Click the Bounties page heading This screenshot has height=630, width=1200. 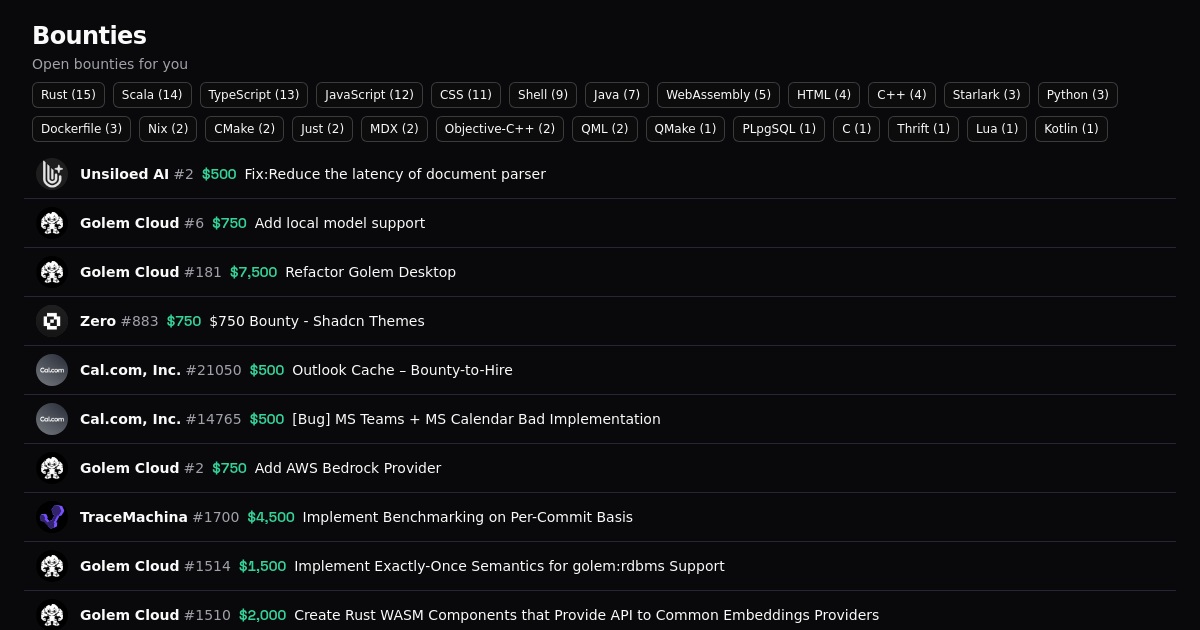(x=89, y=35)
